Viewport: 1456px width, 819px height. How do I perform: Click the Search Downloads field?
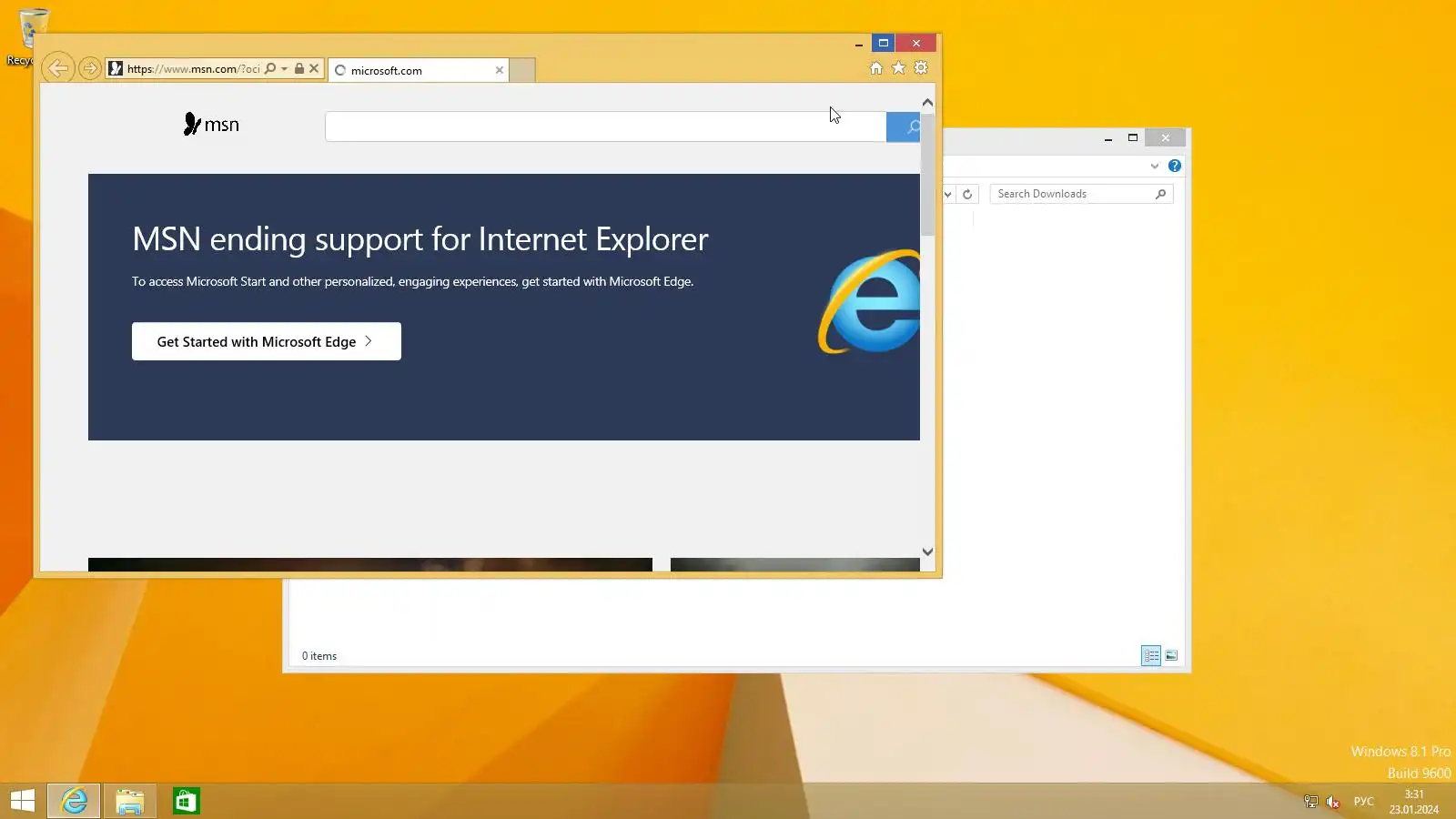(1081, 194)
